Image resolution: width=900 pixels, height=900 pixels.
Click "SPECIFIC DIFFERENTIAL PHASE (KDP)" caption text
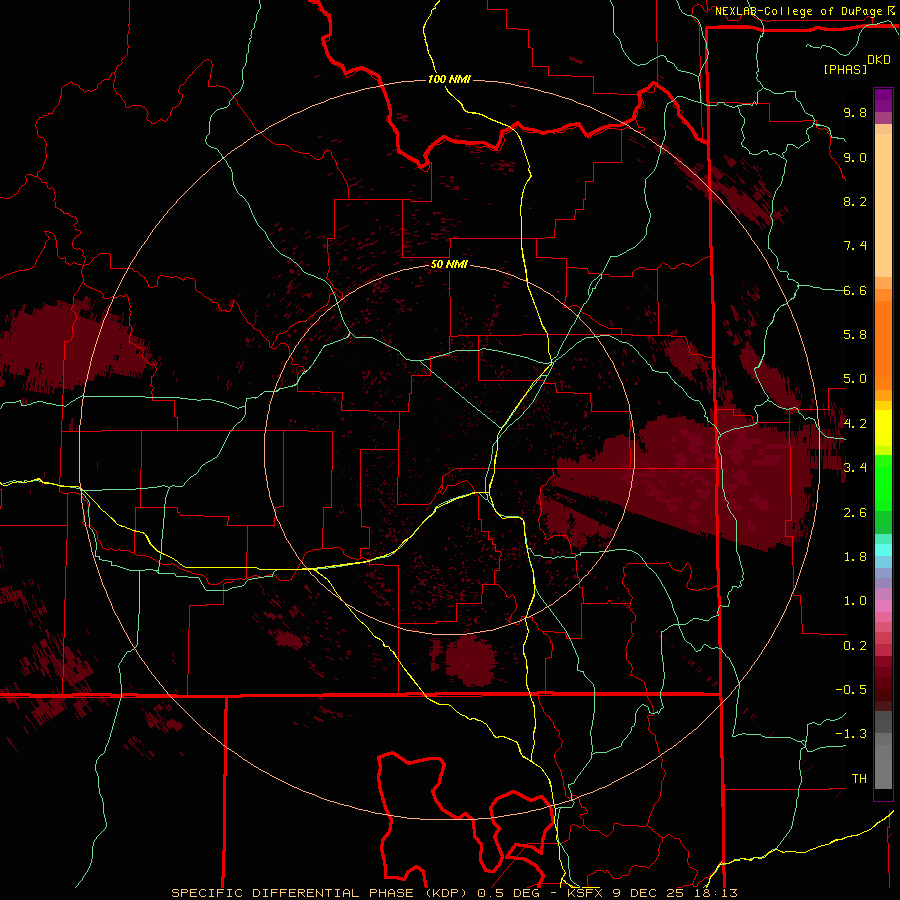click(x=321, y=893)
